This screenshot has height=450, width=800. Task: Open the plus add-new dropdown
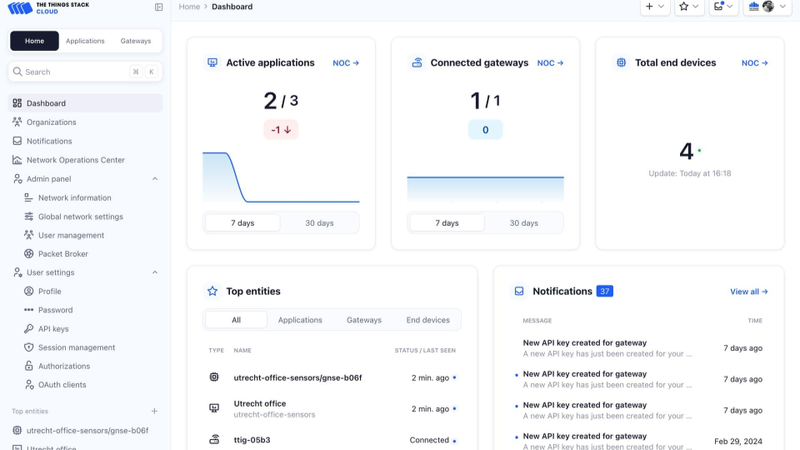coord(654,7)
